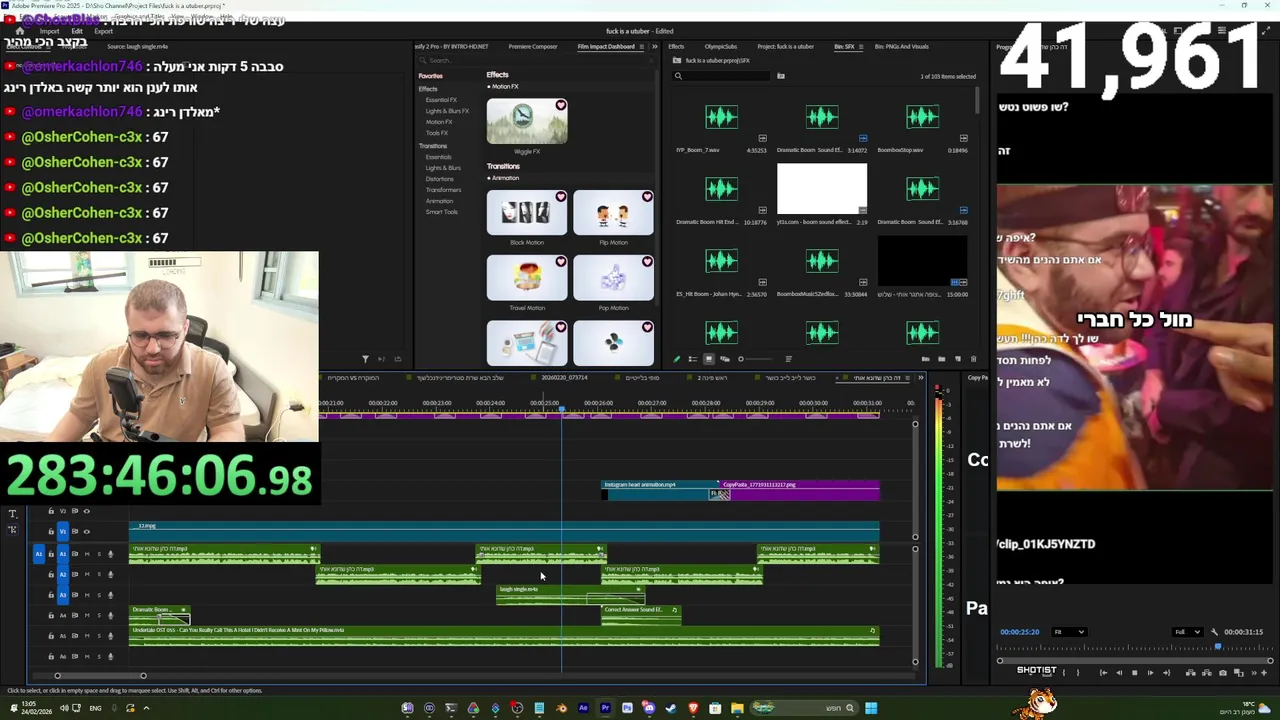Click the Lift button

click(x=1191, y=673)
